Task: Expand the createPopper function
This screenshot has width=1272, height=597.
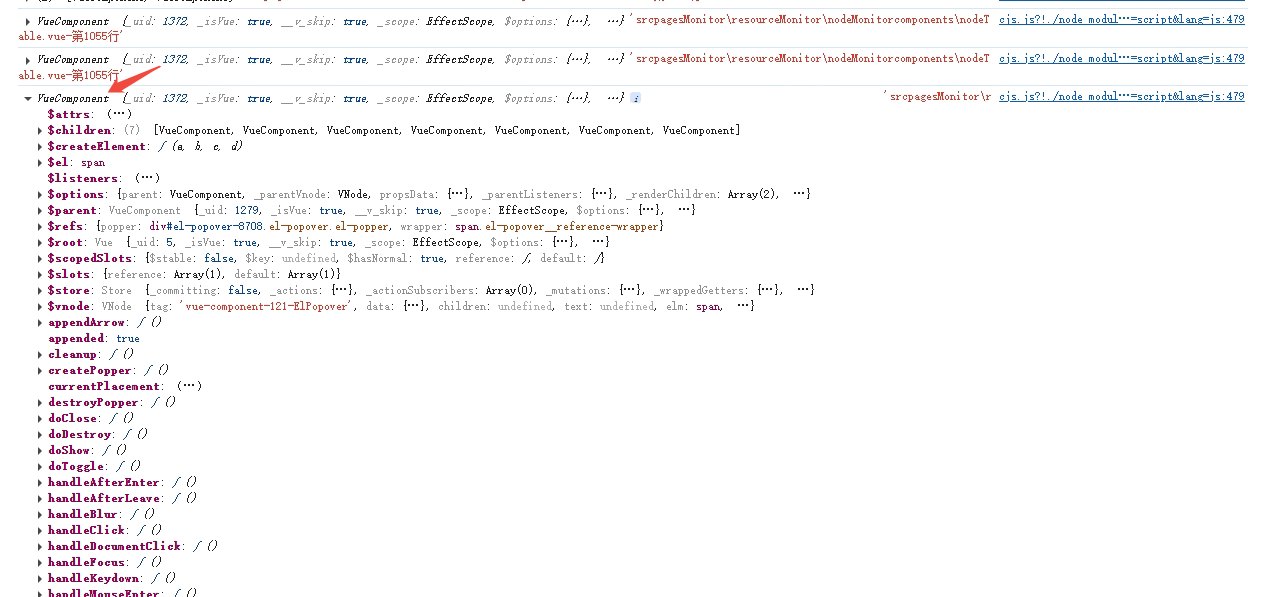Action: (40, 370)
